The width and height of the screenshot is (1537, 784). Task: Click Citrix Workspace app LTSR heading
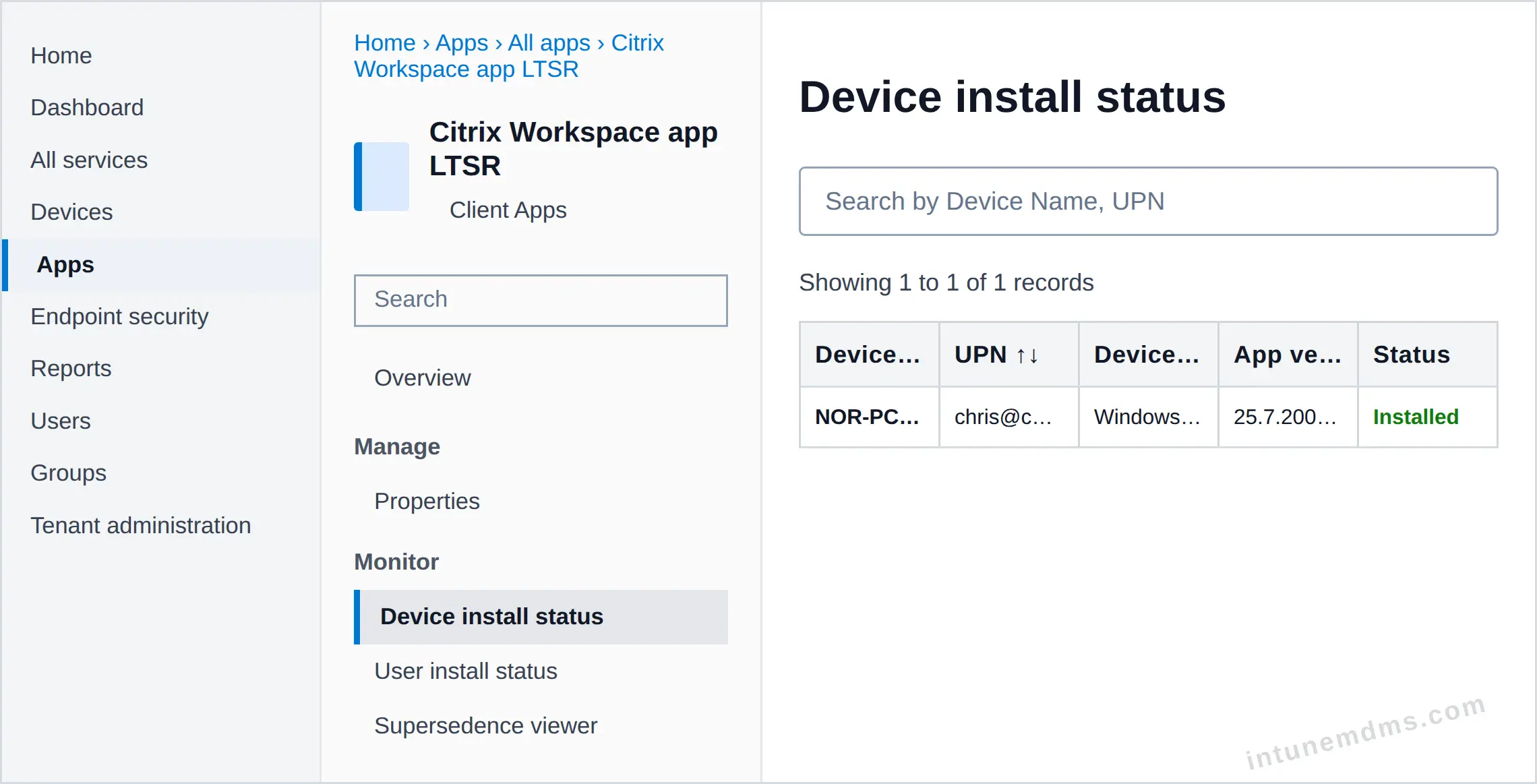tap(574, 148)
